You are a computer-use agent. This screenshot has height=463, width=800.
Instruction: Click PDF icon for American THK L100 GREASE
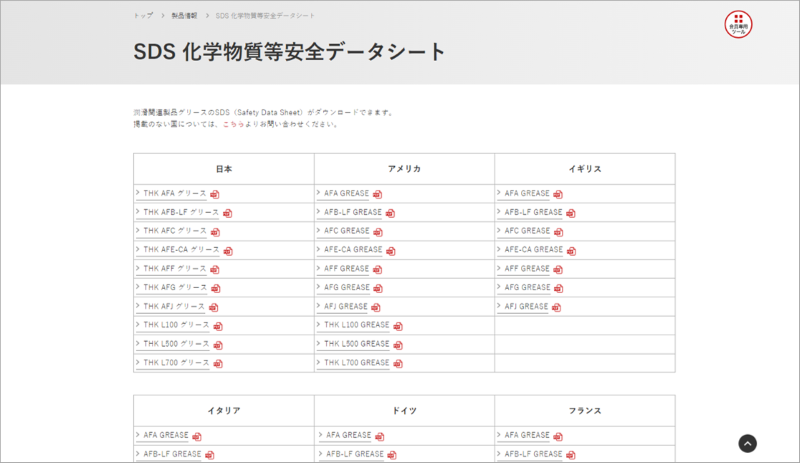click(x=398, y=326)
